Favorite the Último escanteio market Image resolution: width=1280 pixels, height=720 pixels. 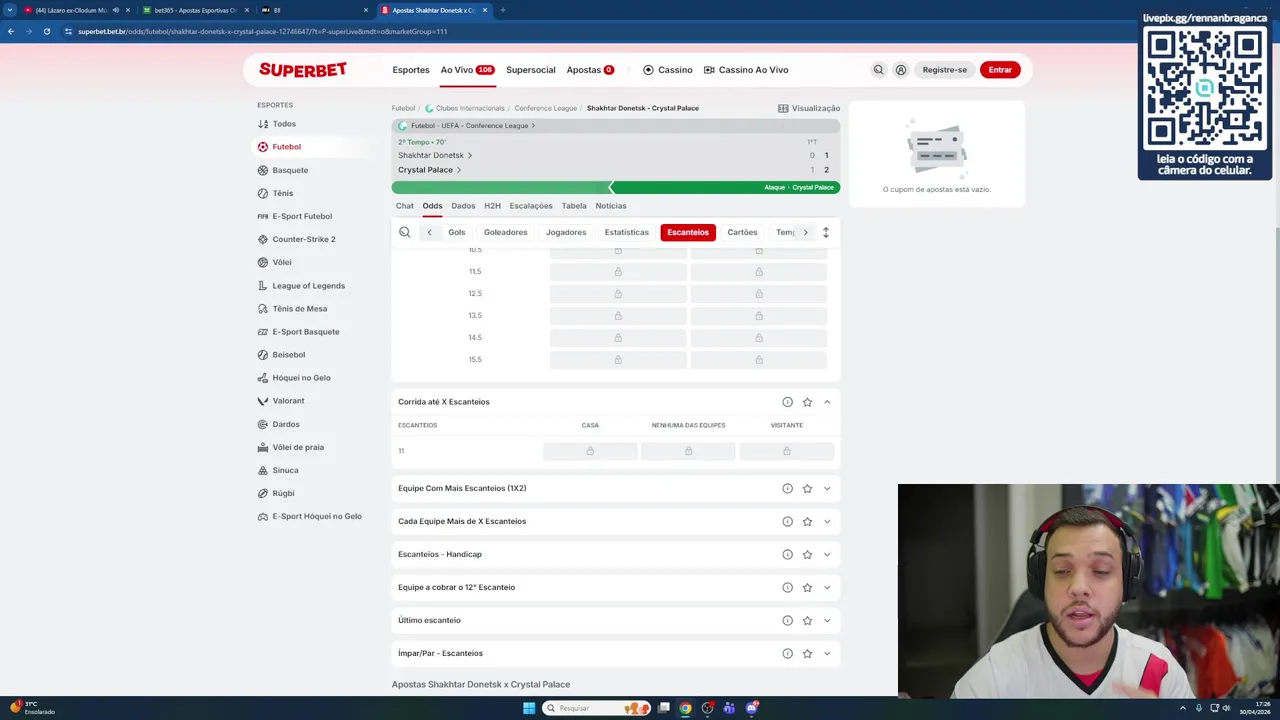tap(807, 620)
